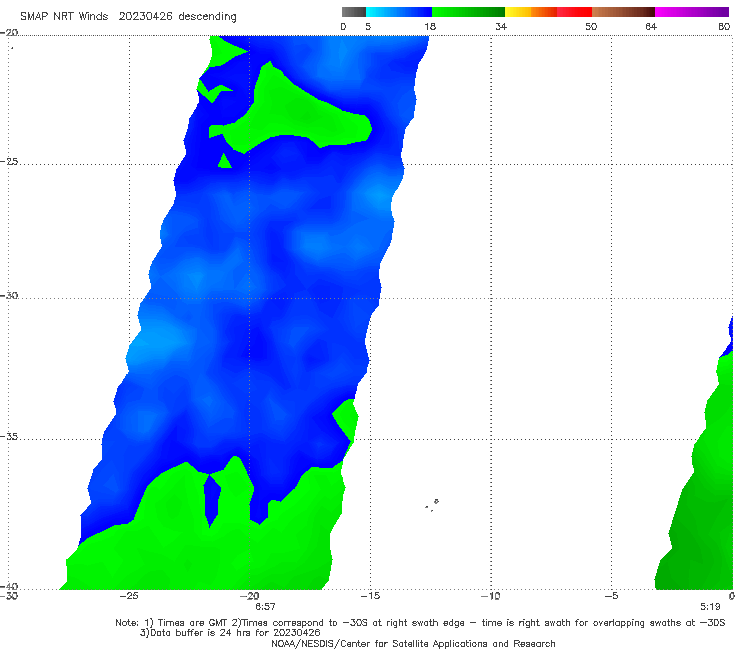Click the gray segment of the color bar
Screen dimensions: 740x650
[354, 12]
